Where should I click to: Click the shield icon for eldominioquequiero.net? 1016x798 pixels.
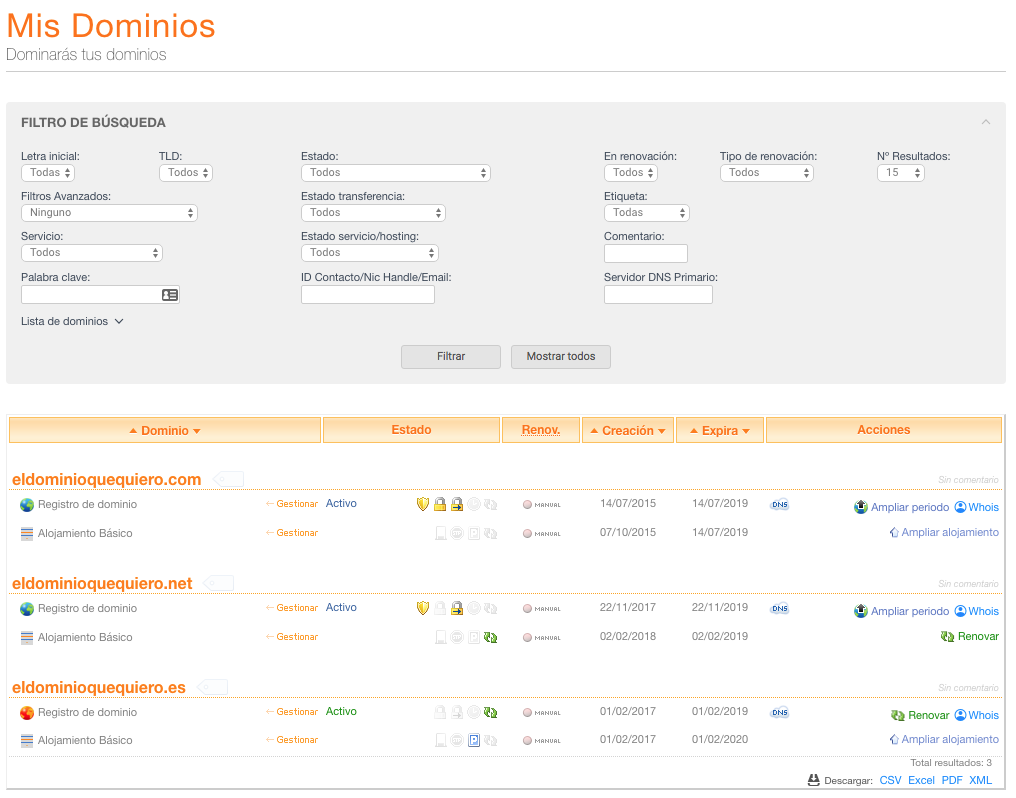point(422,608)
